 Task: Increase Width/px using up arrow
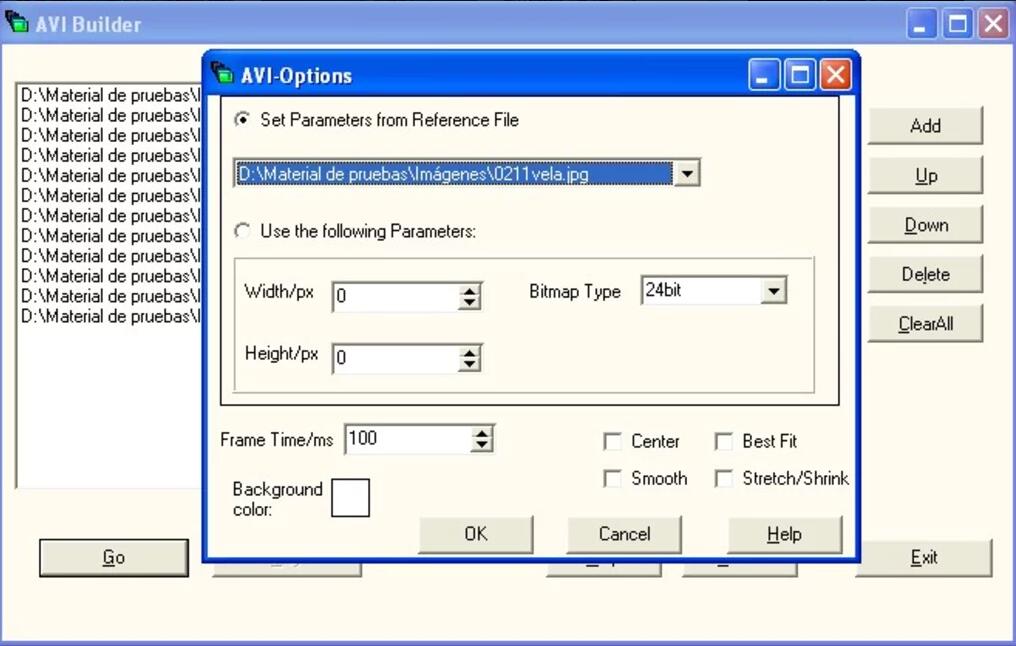(x=470, y=291)
